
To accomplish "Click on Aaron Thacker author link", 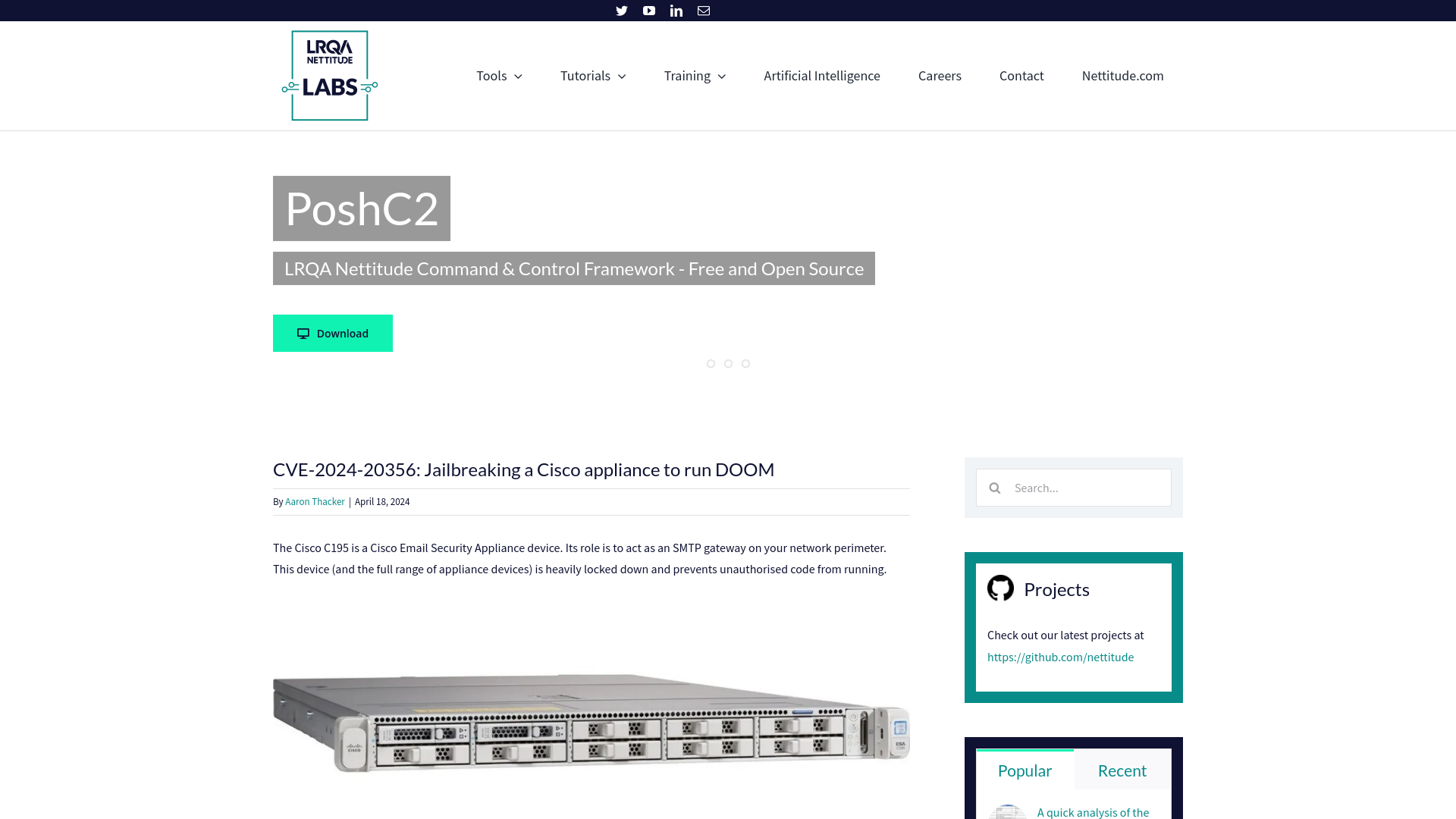I will pos(314,501).
